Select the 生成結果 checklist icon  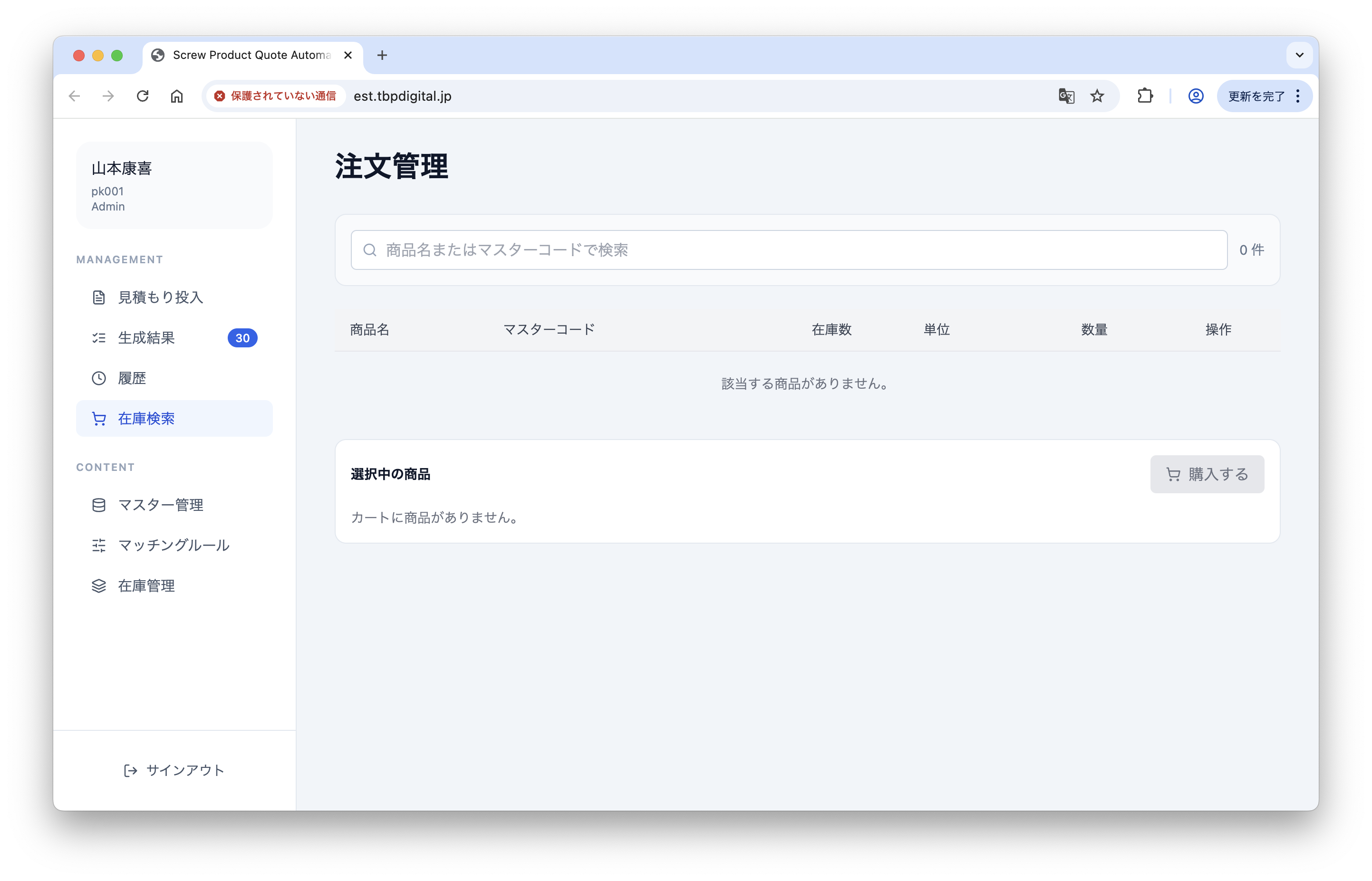tap(99, 337)
